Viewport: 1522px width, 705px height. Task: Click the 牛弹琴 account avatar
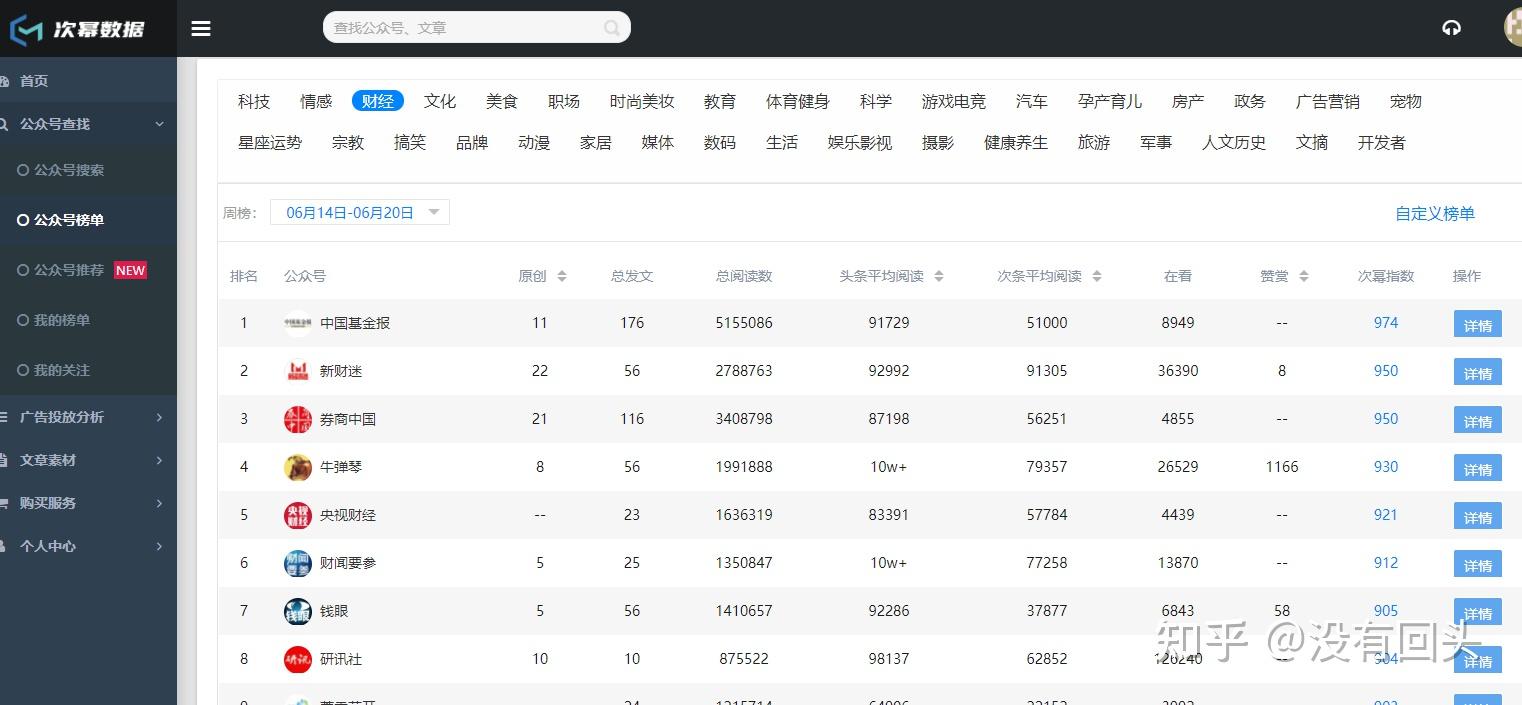coord(297,467)
